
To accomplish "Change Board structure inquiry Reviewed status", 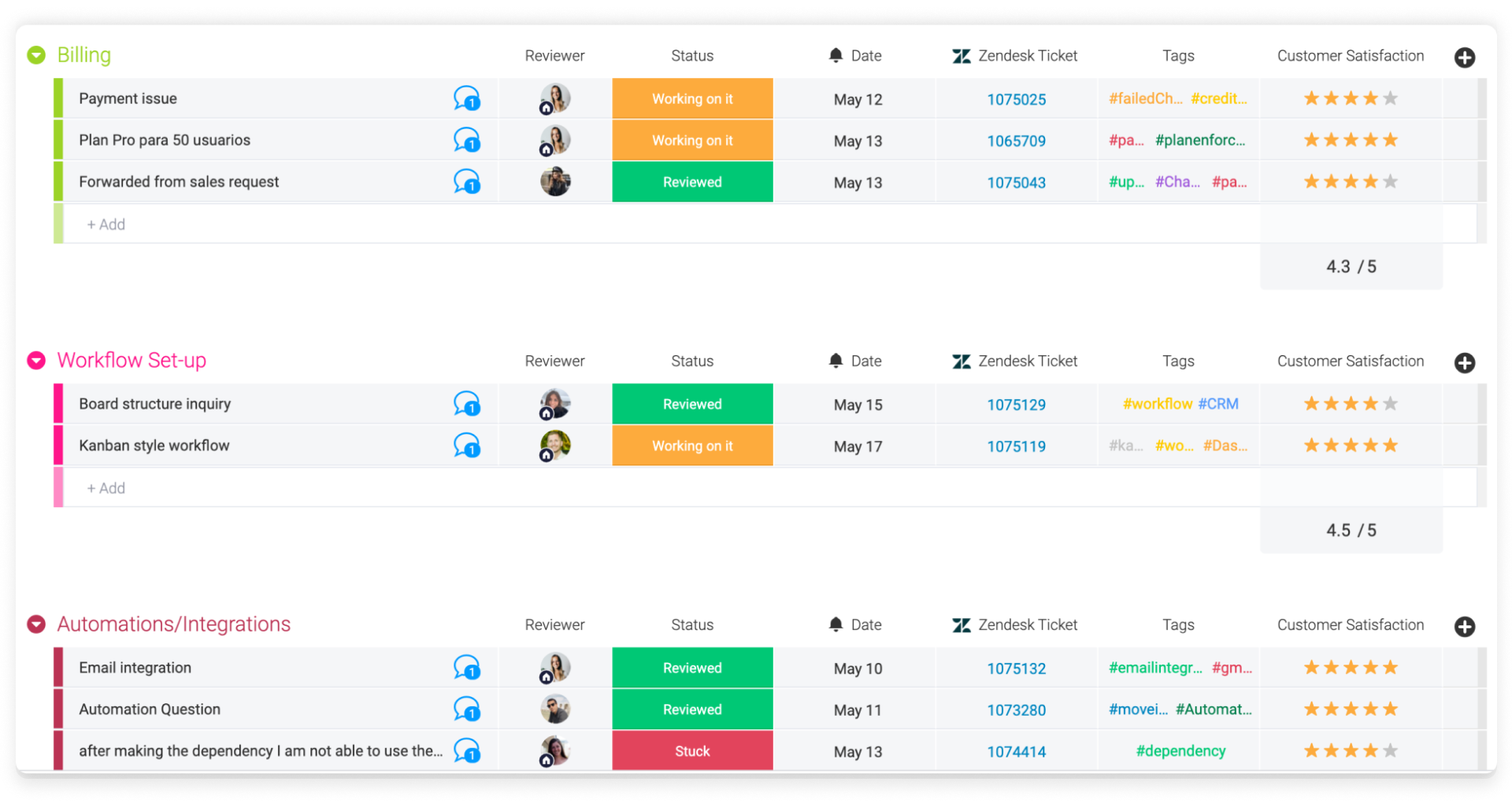I will pos(692,404).
